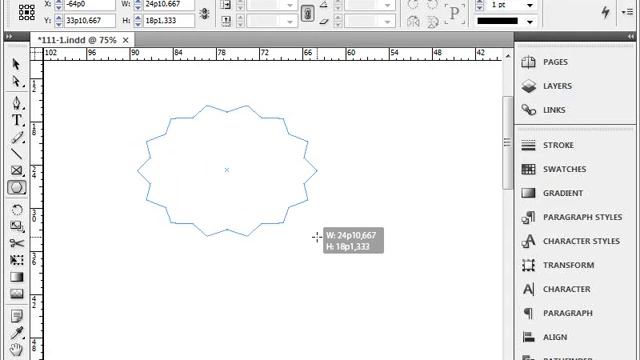The image size is (640, 360).
Task: Open the scale Y percentage dropdown
Action: [290, 22]
